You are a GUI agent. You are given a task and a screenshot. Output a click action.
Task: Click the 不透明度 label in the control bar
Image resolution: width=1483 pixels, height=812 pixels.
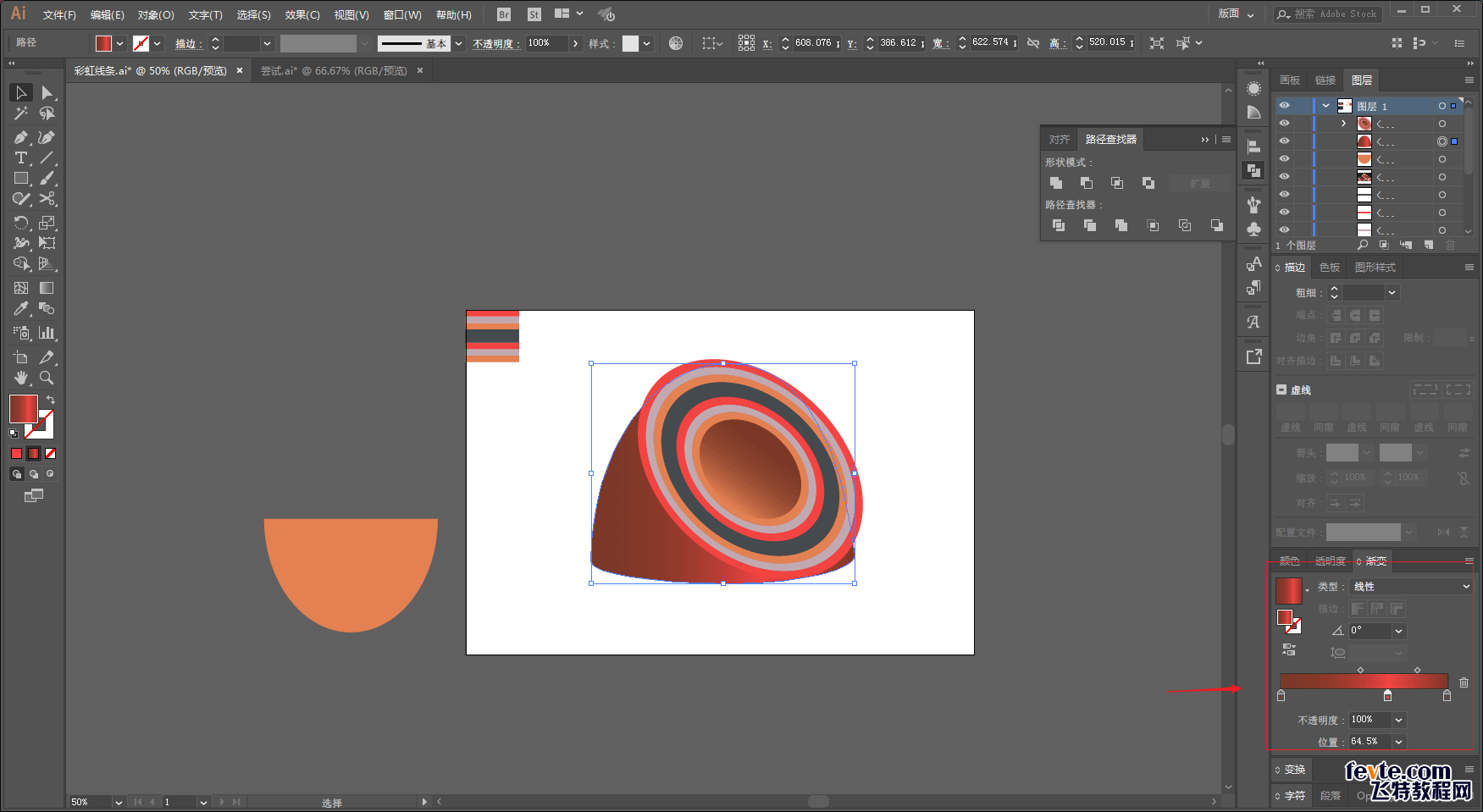[495, 44]
